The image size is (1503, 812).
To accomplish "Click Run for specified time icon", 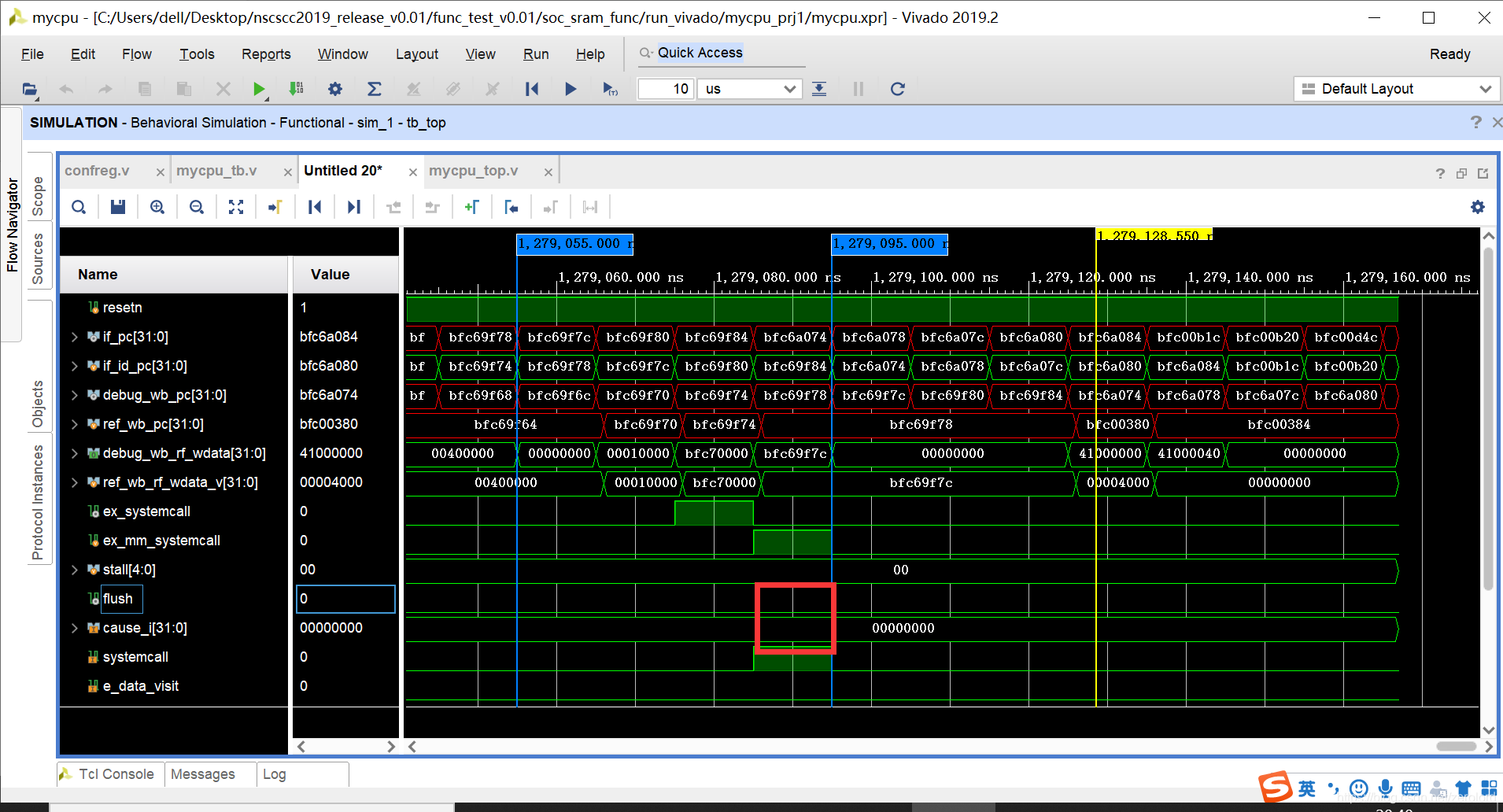I will click(x=610, y=89).
